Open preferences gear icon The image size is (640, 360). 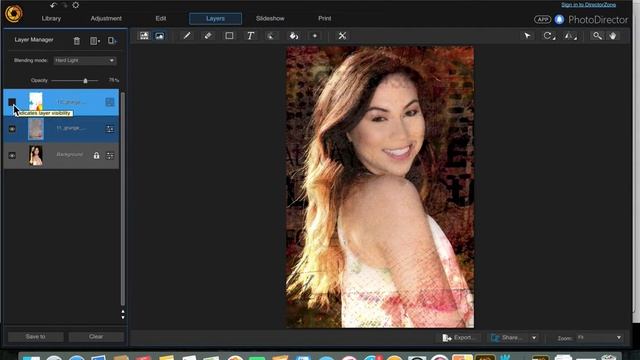[76, 5]
